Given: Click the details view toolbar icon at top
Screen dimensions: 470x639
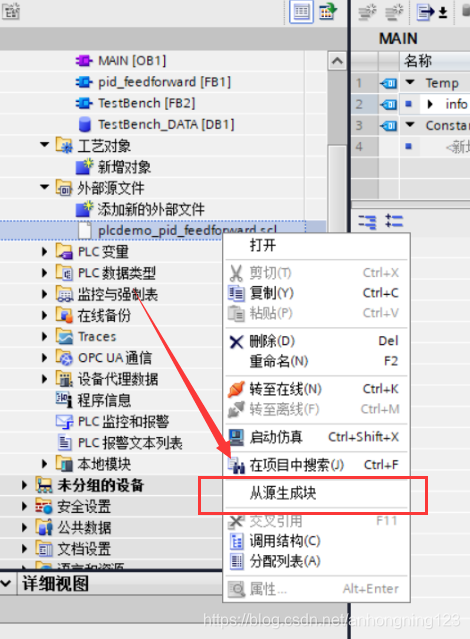Looking at the screenshot, I should click(x=301, y=12).
